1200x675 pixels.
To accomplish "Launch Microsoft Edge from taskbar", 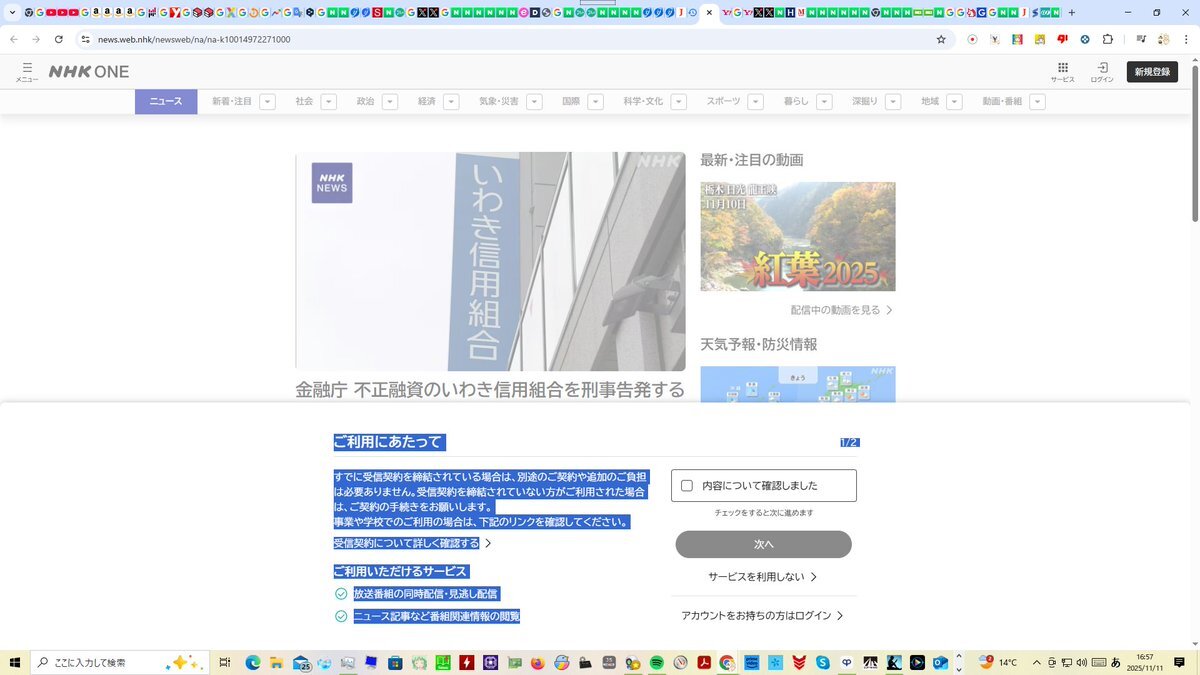I will pyautogui.click(x=252, y=662).
